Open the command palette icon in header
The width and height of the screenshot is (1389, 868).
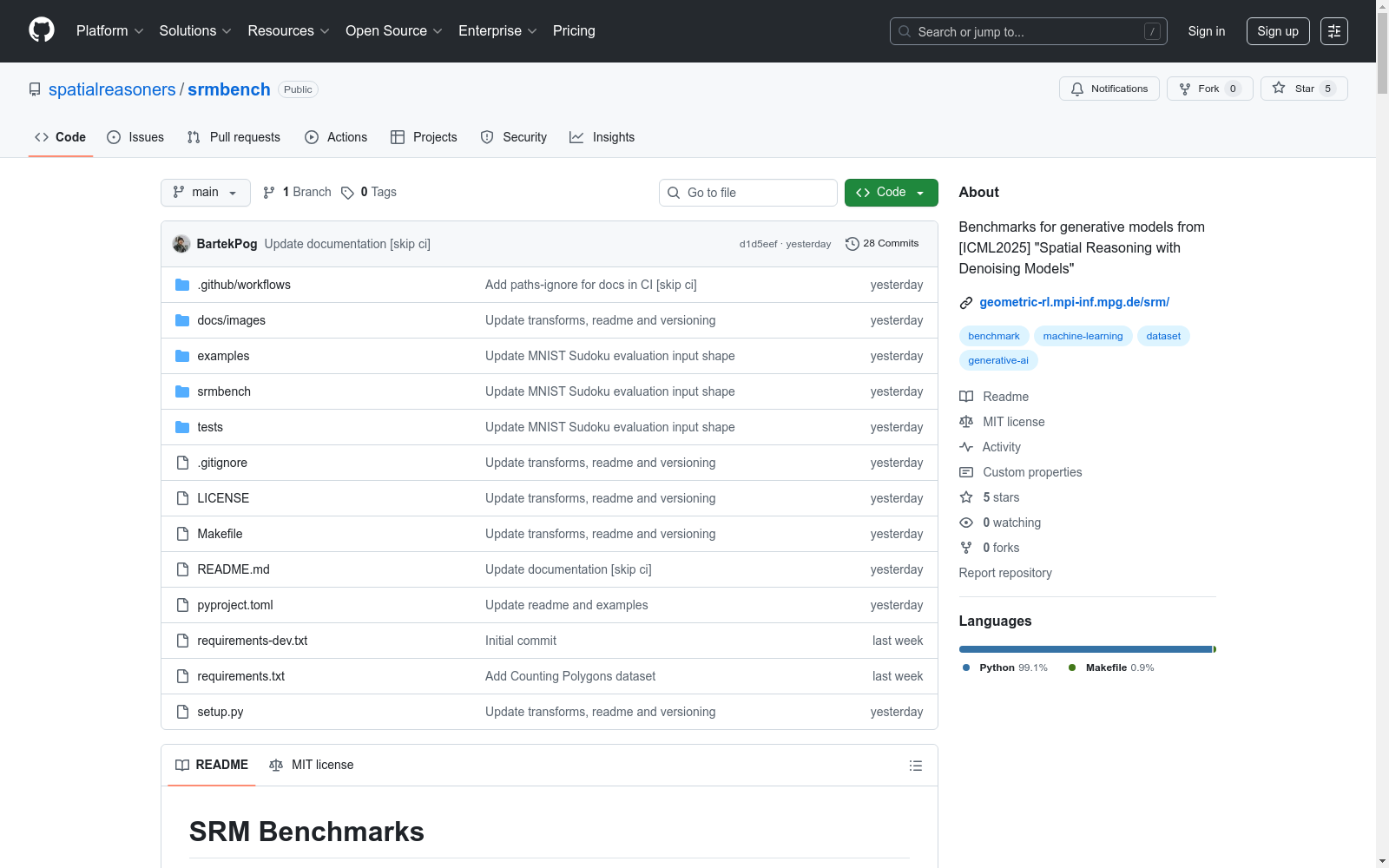1334,31
